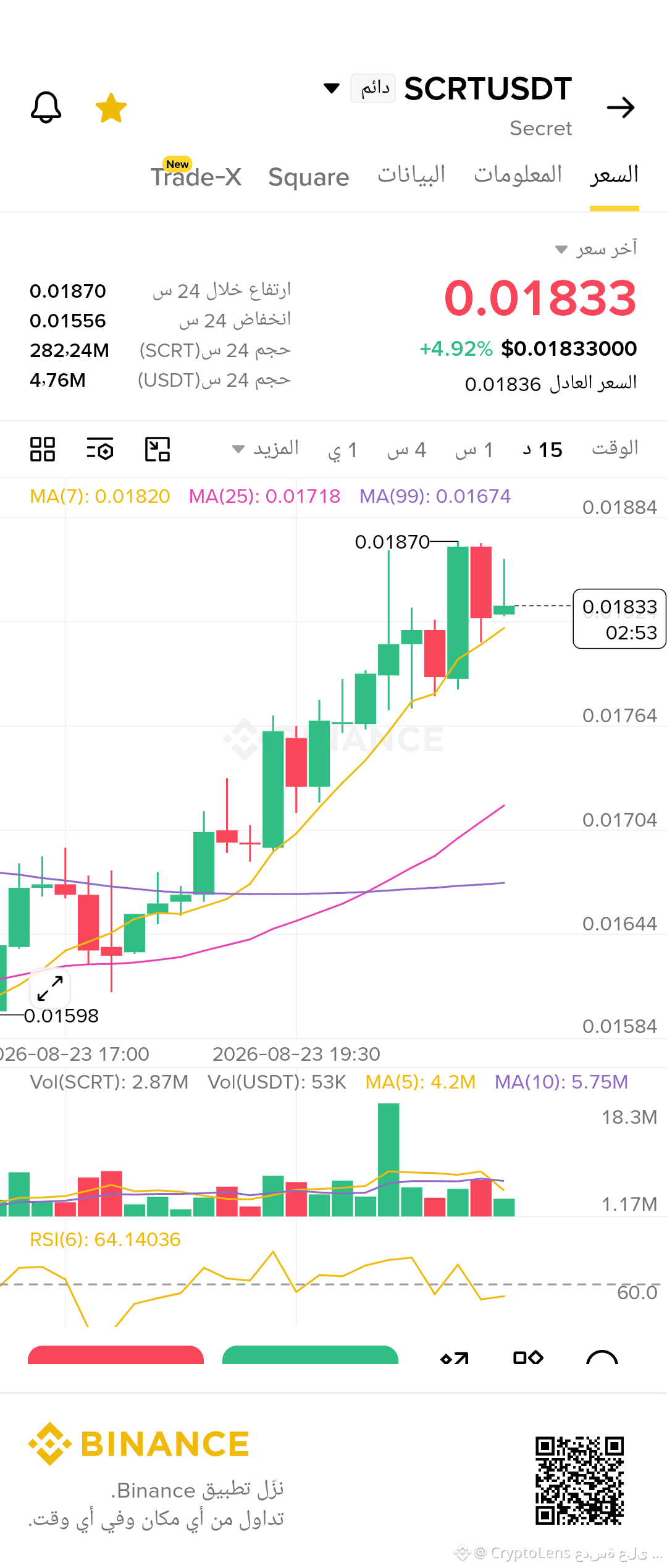Switch to the Trade-X tab
667x1568 pixels.
pos(196,177)
